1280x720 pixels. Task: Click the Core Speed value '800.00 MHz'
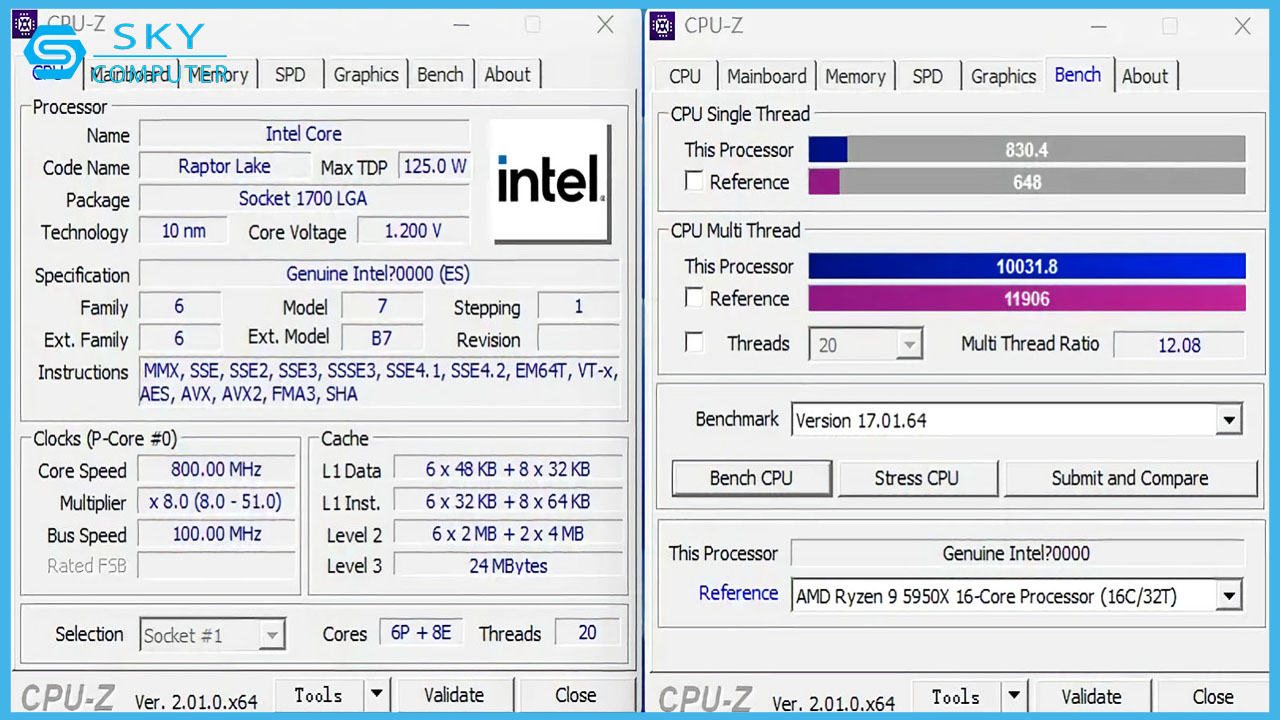217,470
